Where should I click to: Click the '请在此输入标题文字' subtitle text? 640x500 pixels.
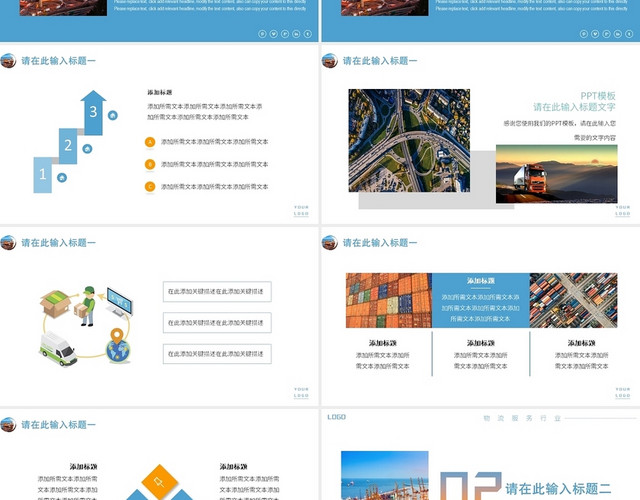(x=574, y=107)
